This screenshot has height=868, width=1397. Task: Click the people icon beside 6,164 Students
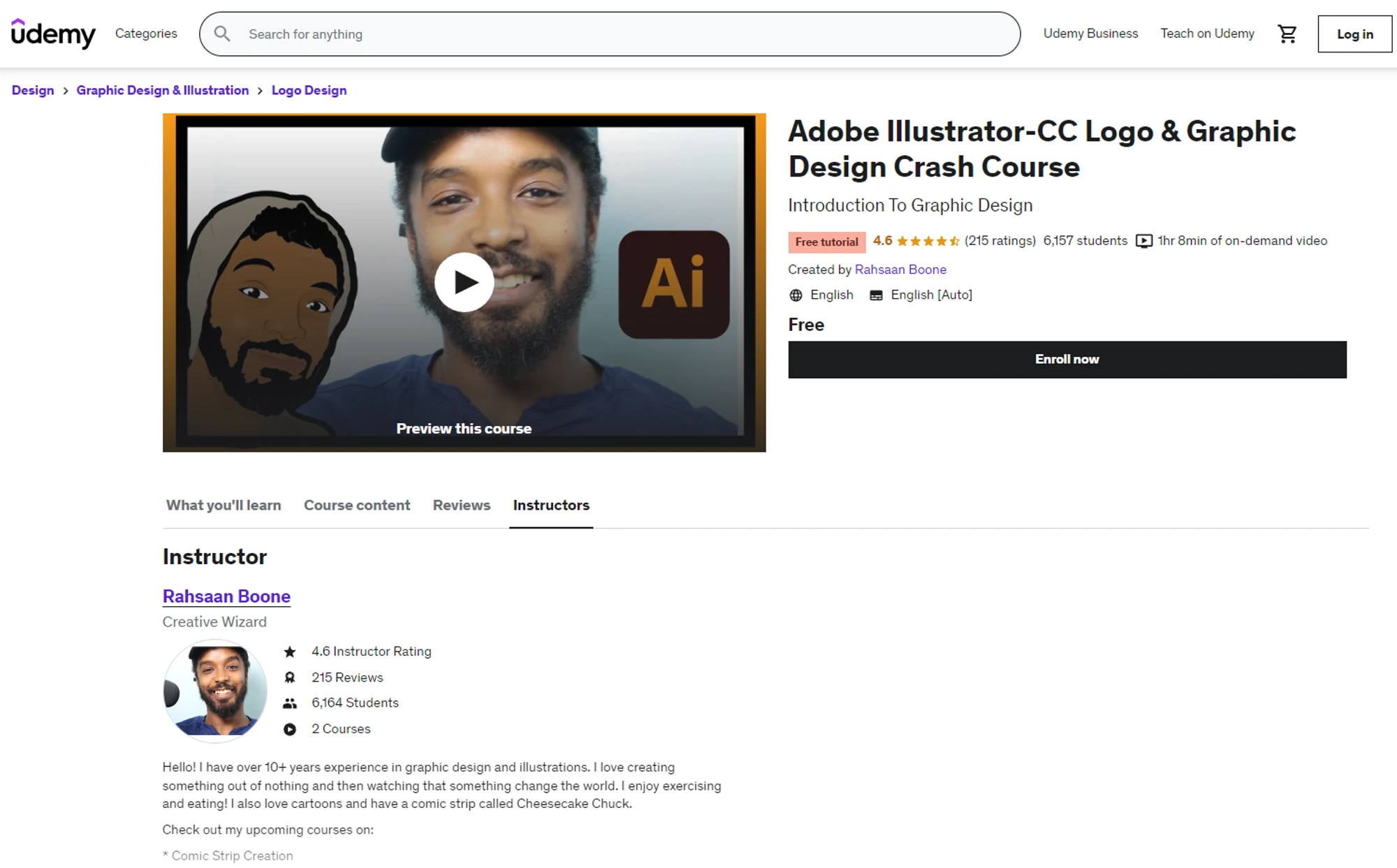click(289, 703)
